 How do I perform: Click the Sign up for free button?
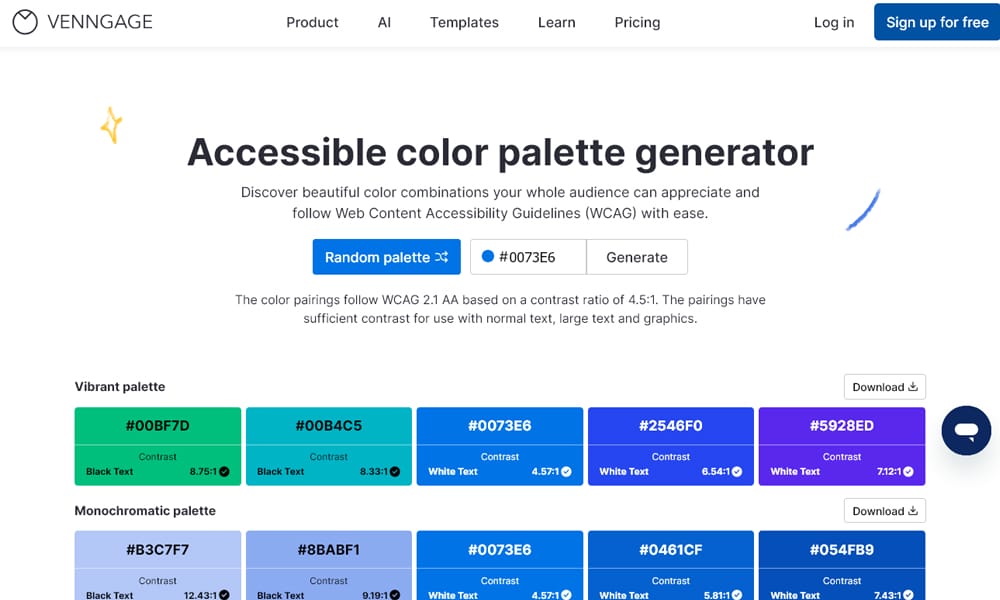pos(936,21)
